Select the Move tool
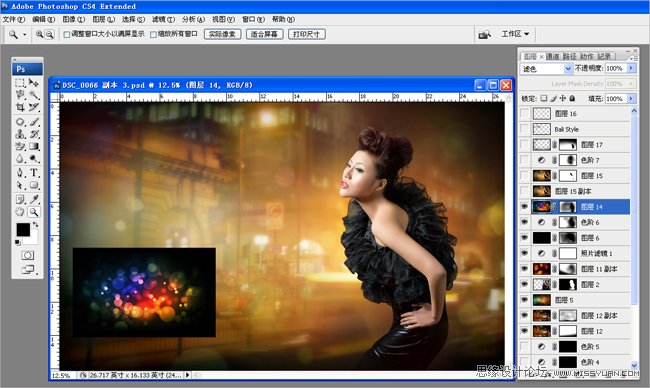Image resolution: width=650 pixels, height=388 pixels. click(34, 83)
